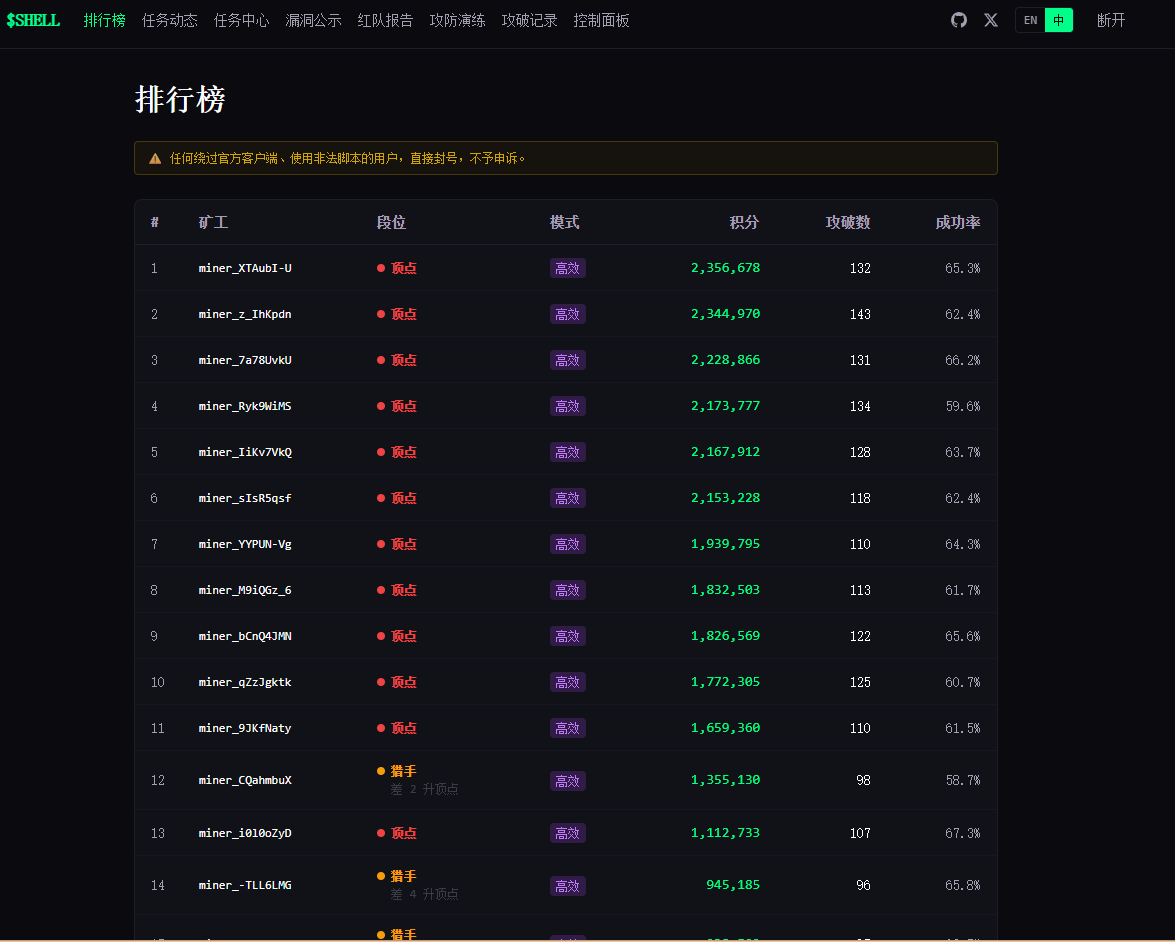Image resolution: width=1175 pixels, height=942 pixels.
Task: Open the 排行榜 nav tab
Action: click(104, 20)
